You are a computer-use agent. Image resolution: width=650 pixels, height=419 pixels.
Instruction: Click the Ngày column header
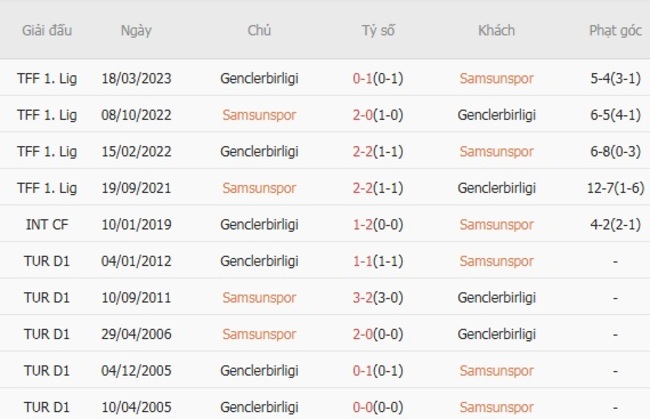tap(136, 30)
